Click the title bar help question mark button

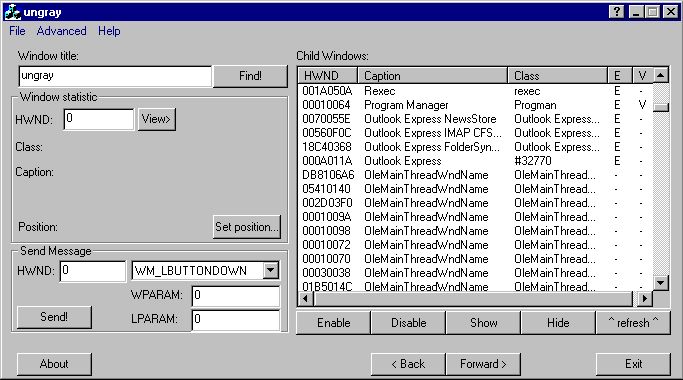(617, 12)
